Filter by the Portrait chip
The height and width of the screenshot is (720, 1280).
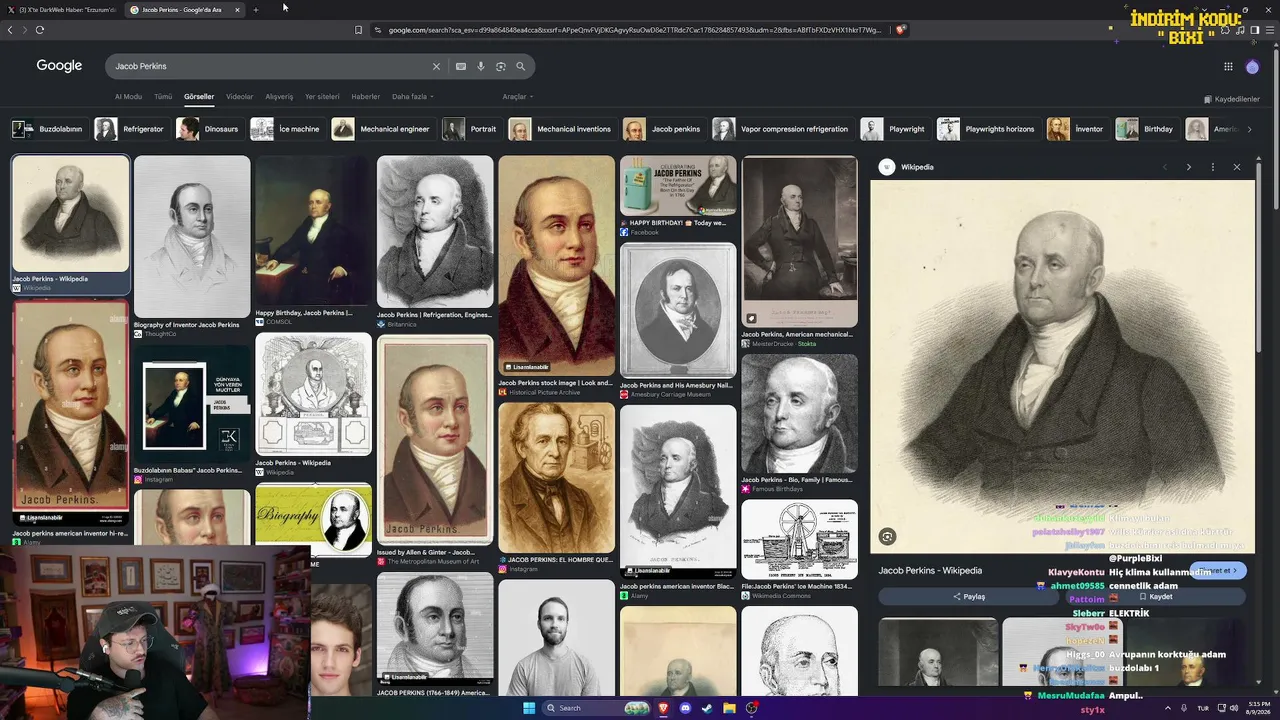(470, 129)
